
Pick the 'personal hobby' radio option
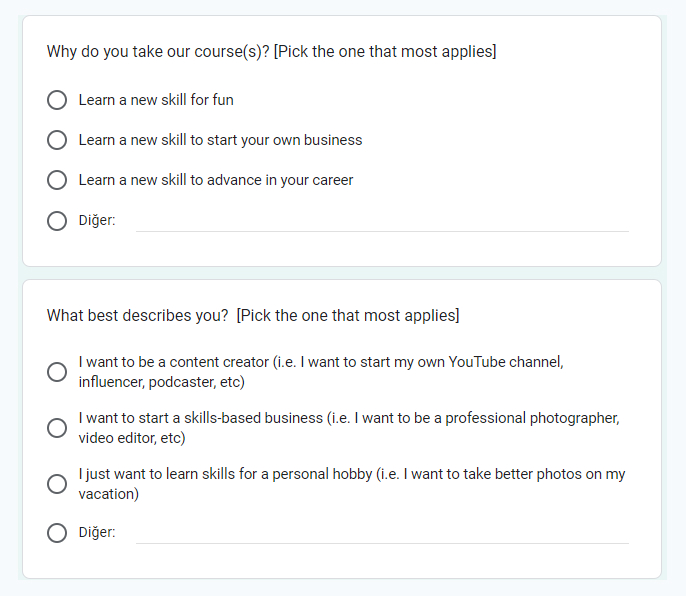pos(57,484)
